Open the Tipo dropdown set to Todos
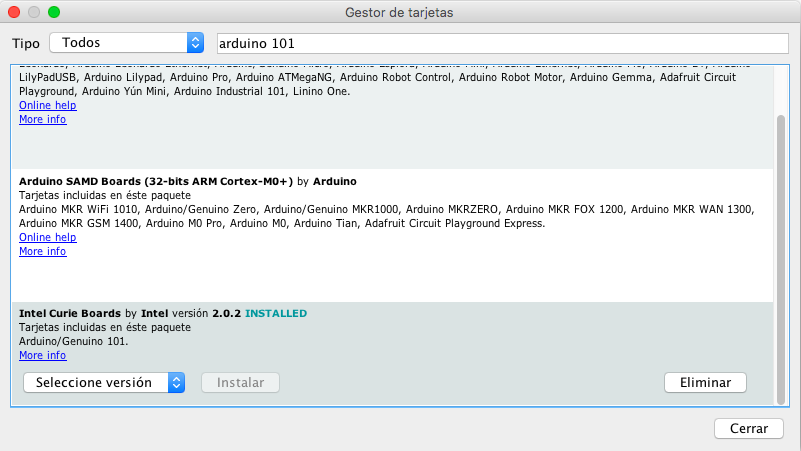This screenshot has height=451, width=801. coord(127,43)
